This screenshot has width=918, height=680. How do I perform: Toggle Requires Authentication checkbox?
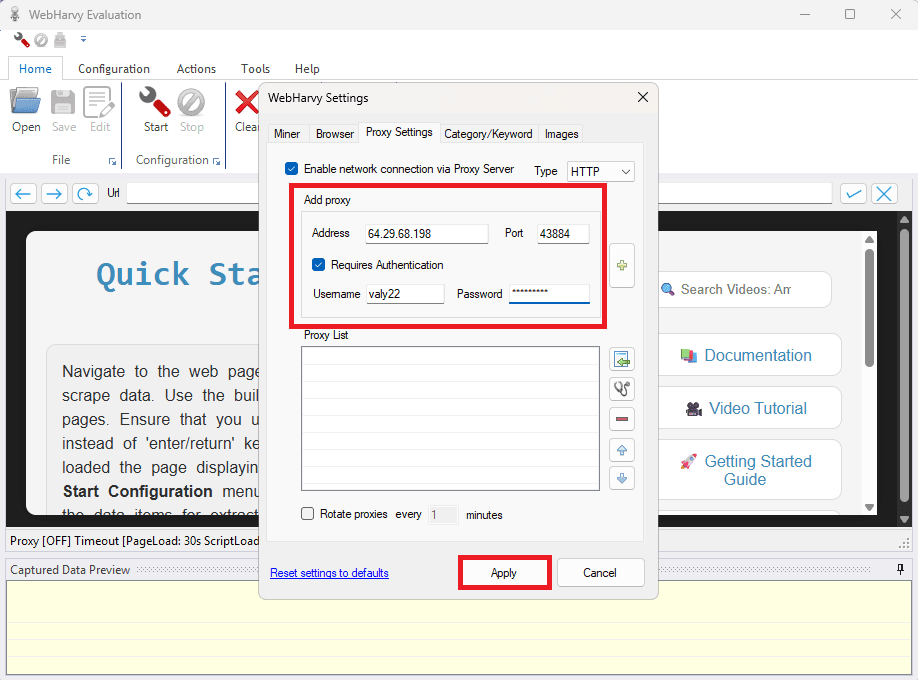tap(319, 265)
